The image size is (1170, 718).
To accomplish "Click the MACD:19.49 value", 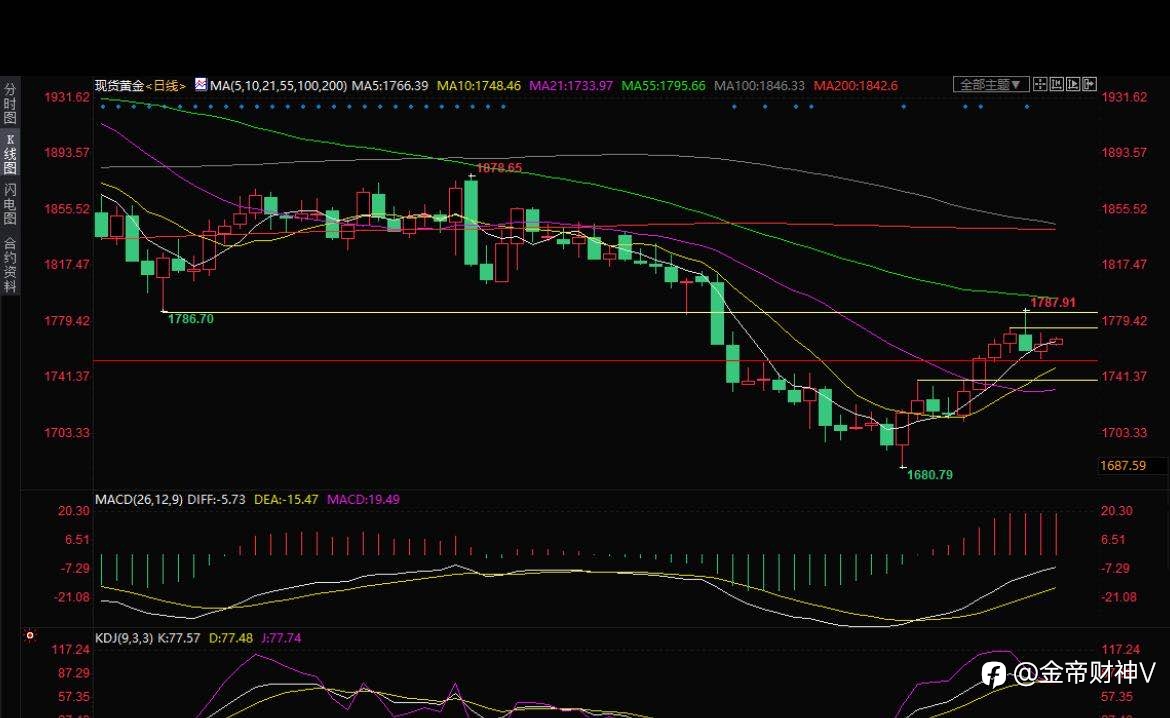I will 363,499.
